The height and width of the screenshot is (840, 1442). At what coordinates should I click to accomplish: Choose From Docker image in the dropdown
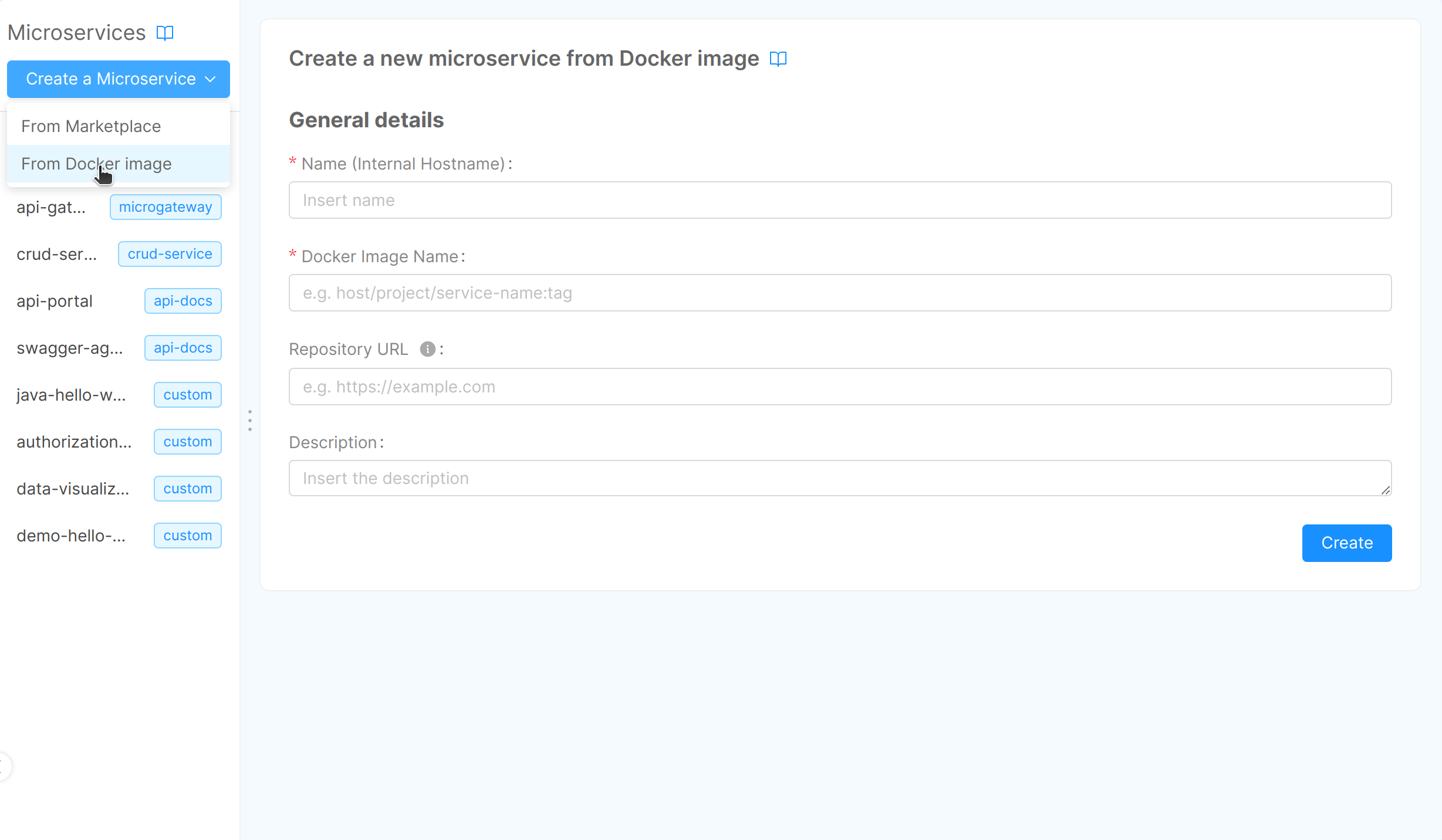(x=96, y=164)
